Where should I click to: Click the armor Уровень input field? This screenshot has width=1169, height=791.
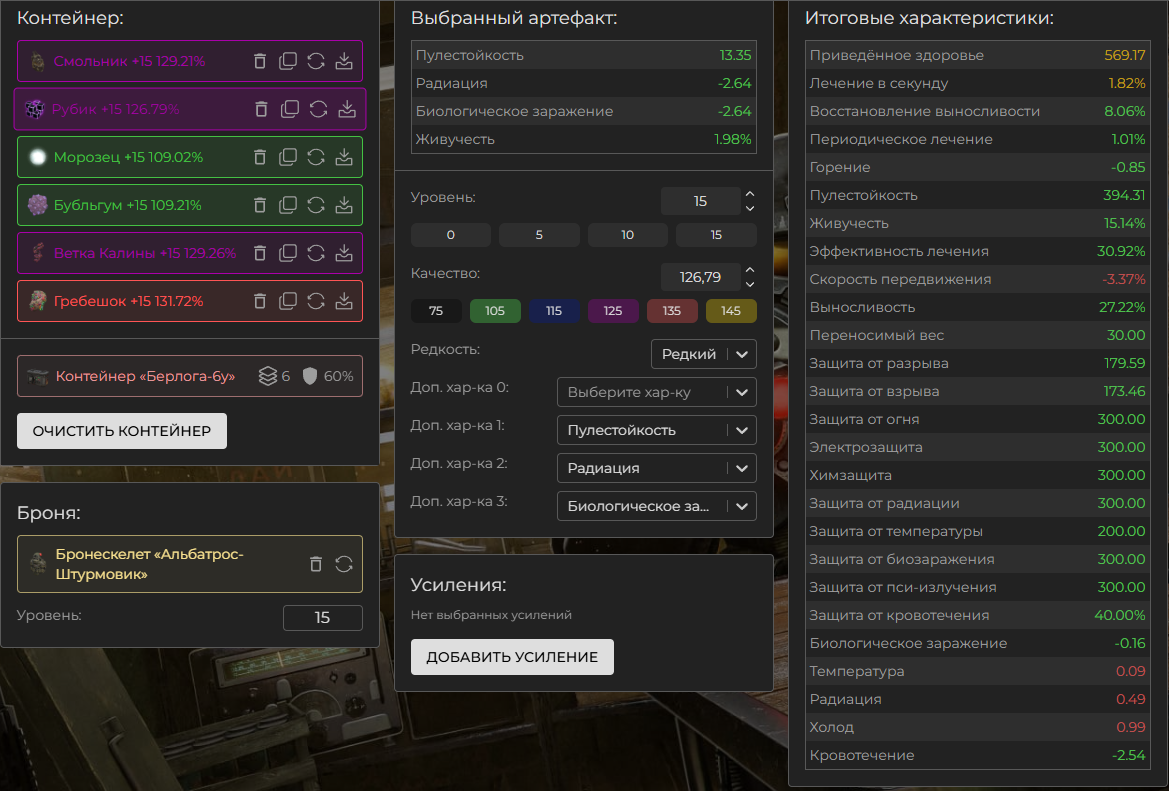[323, 617]
